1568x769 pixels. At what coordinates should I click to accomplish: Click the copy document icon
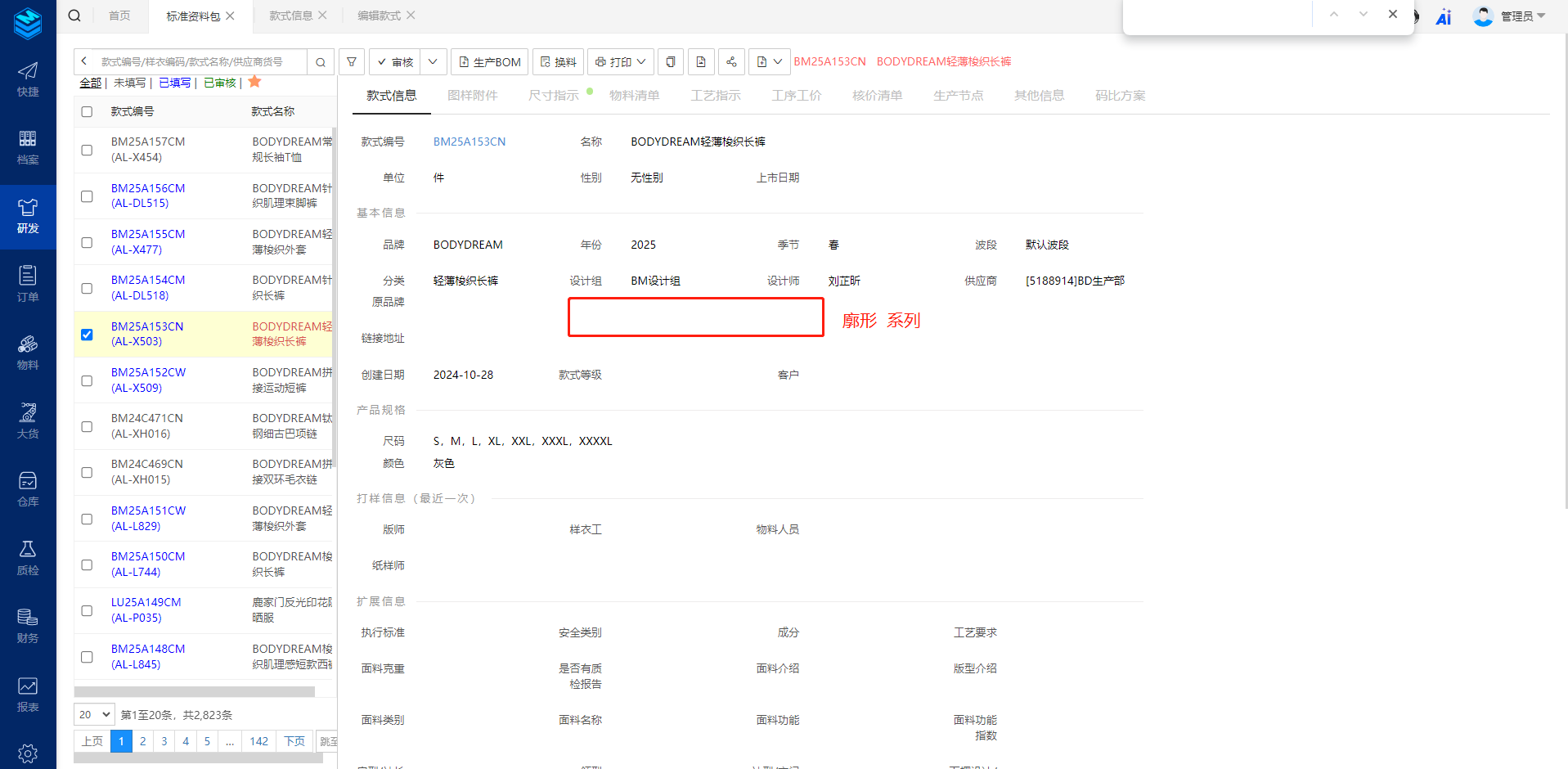671,62
